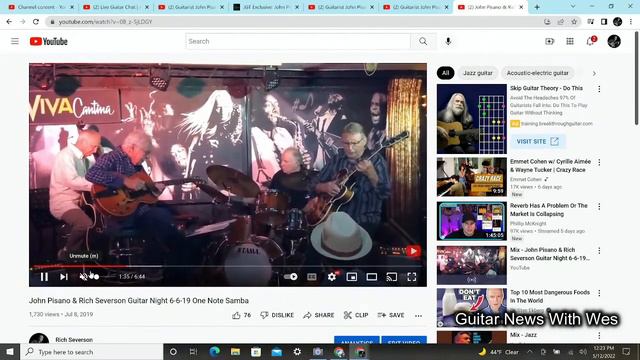Reload the page
The height and width of the screenshot is (360, 640).
click(36, 22)
